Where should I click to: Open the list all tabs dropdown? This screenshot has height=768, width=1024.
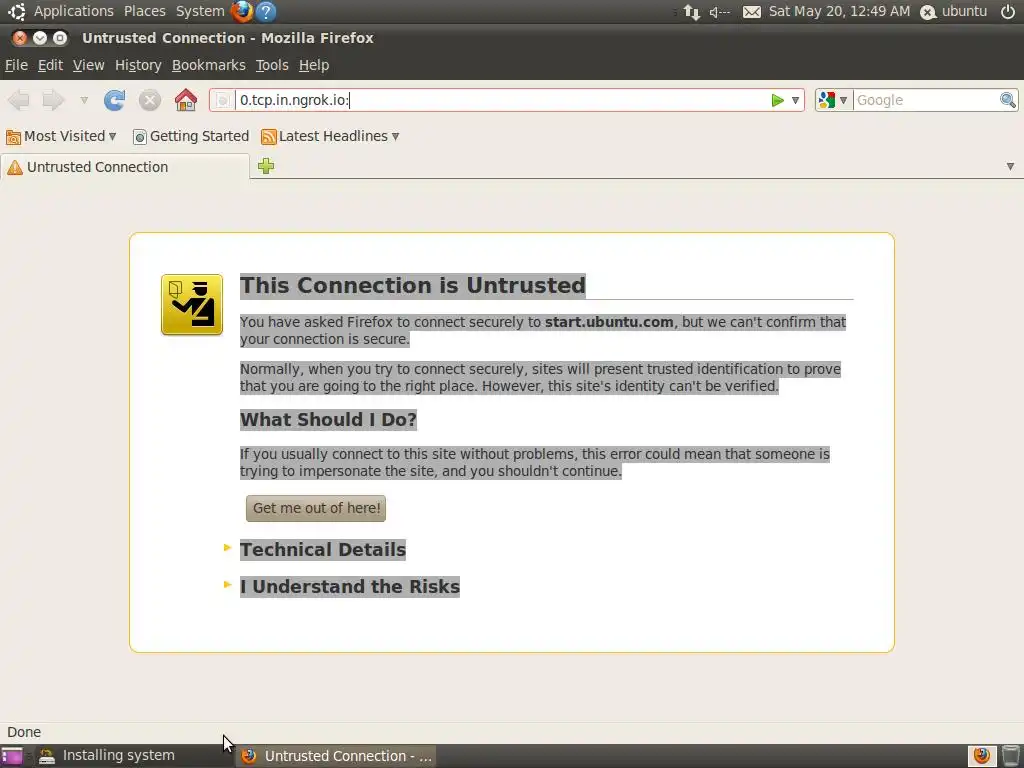pyautogui.click(x=1010, y=167)
